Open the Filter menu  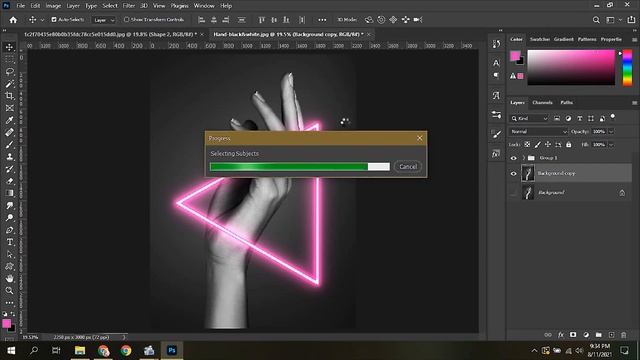click(x=129, y=6)
